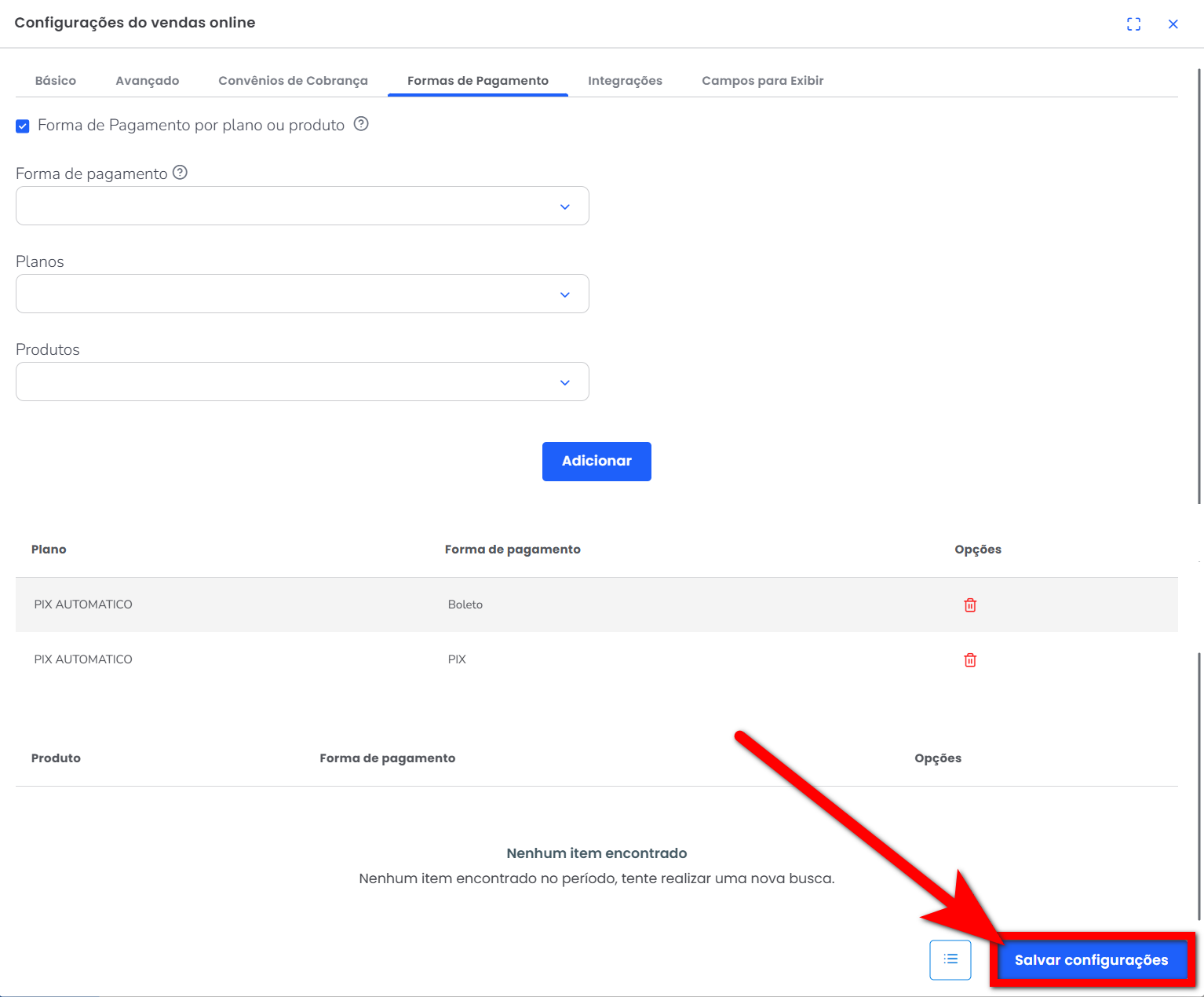Image resolution: width=1204 pixels, height=997 pixels.
Task: Click help icon next to Forma de pagamento label
Action: [180, 173]
